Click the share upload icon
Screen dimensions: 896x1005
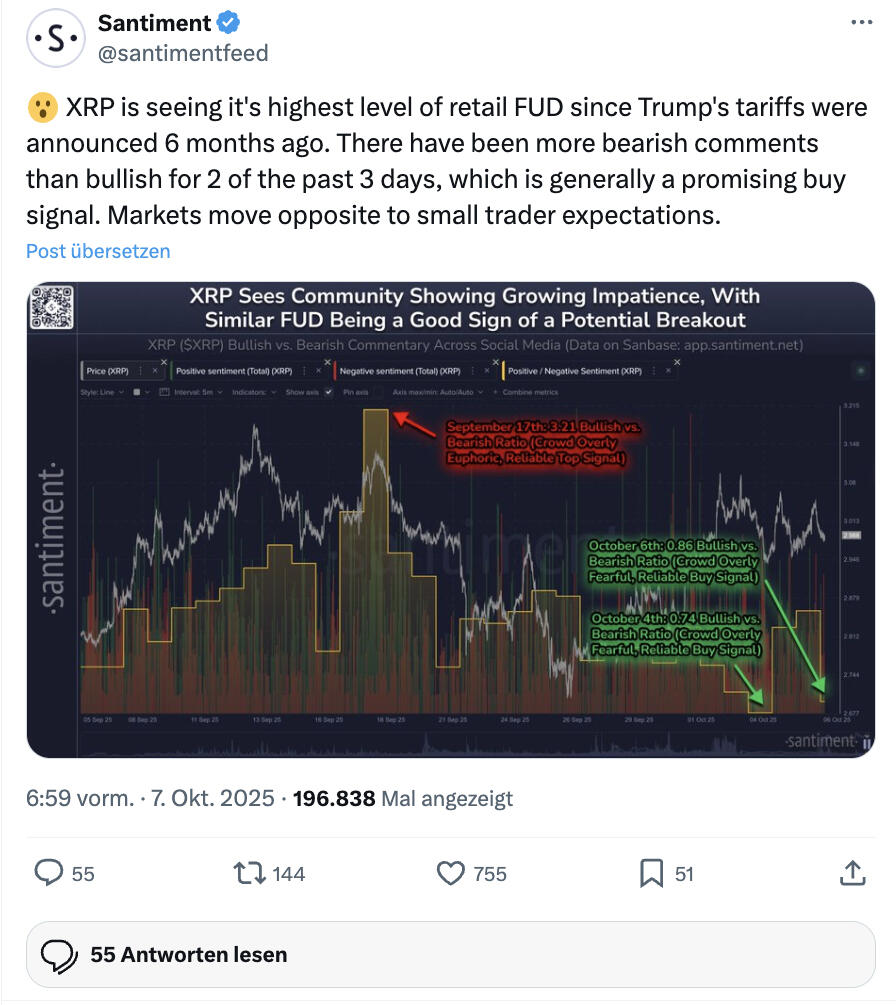852,873
